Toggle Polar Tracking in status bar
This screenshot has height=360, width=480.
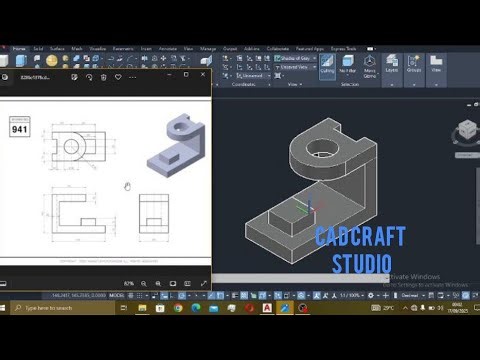point(182,295)
